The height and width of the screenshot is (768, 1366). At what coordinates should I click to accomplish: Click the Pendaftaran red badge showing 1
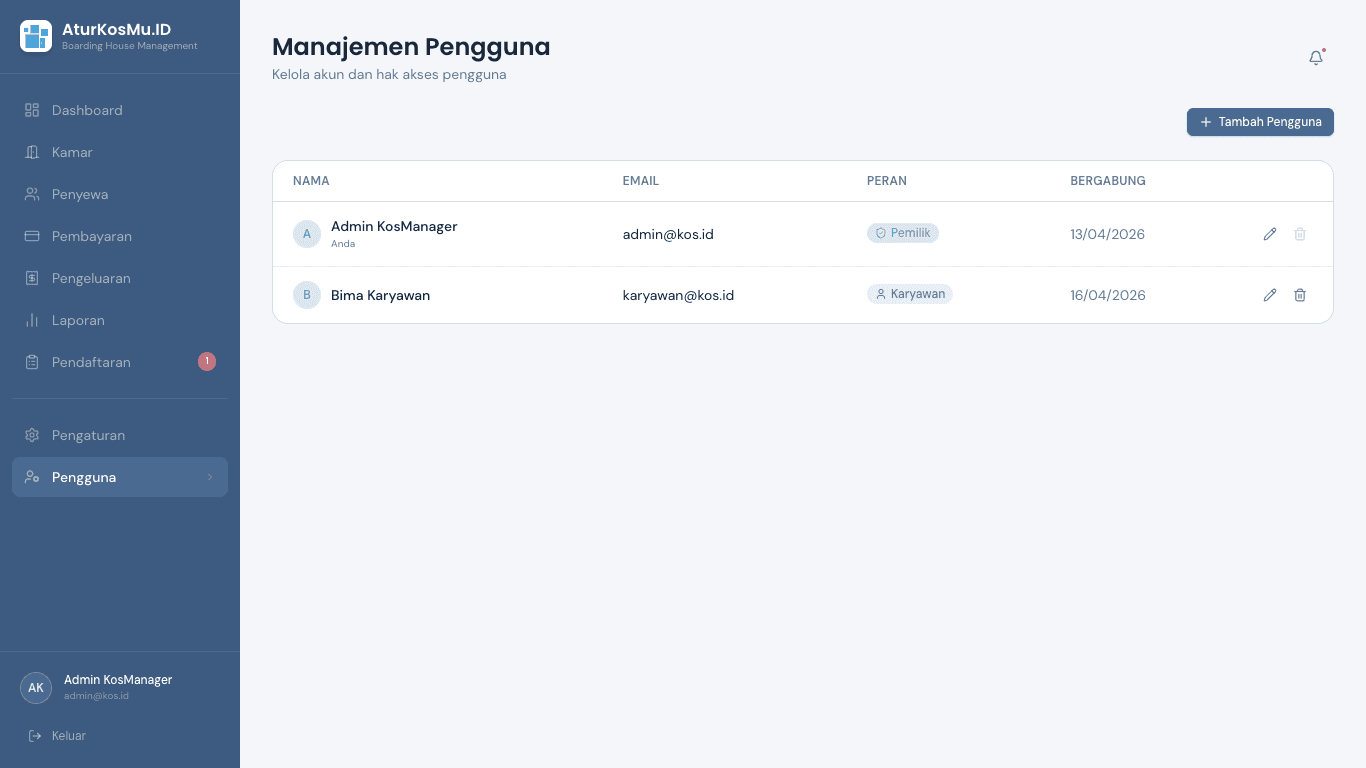click(x=207, y=361)
